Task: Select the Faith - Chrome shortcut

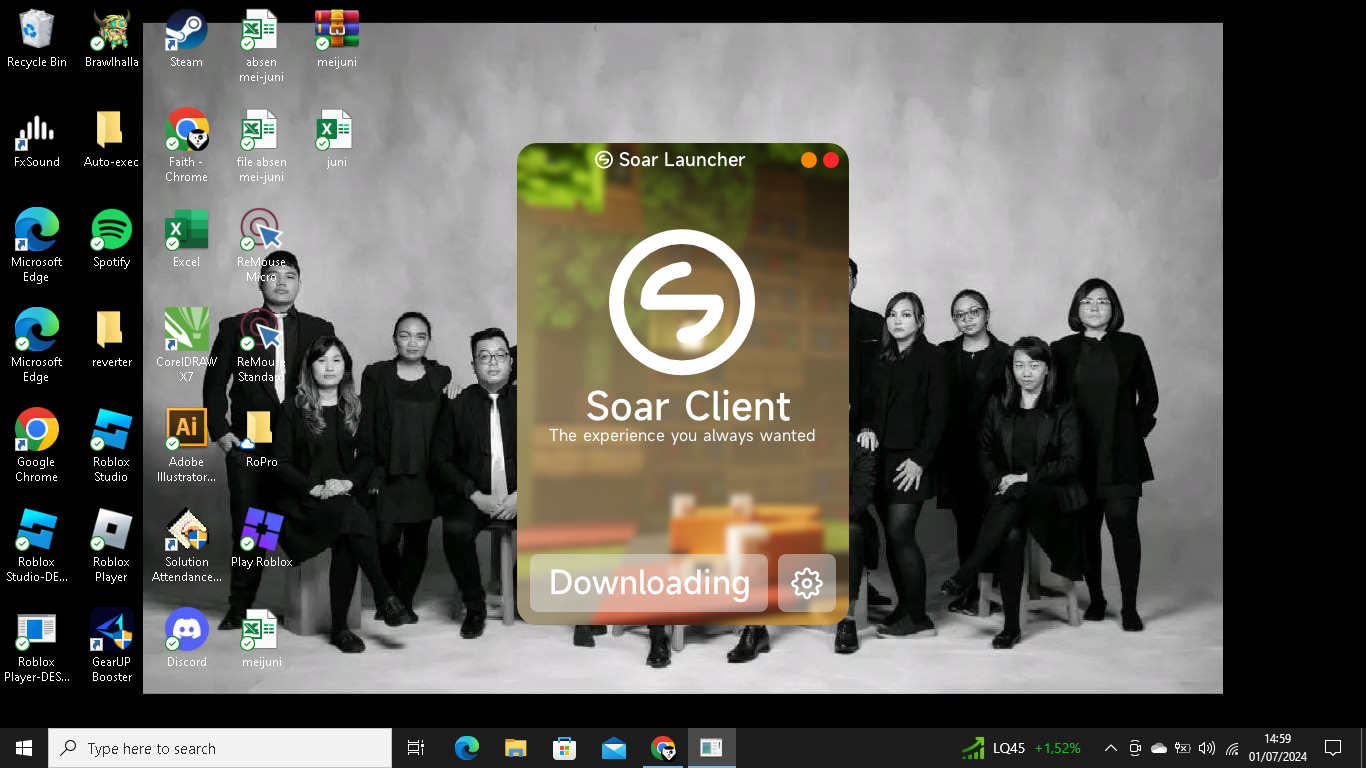Action: click(186, 147)
